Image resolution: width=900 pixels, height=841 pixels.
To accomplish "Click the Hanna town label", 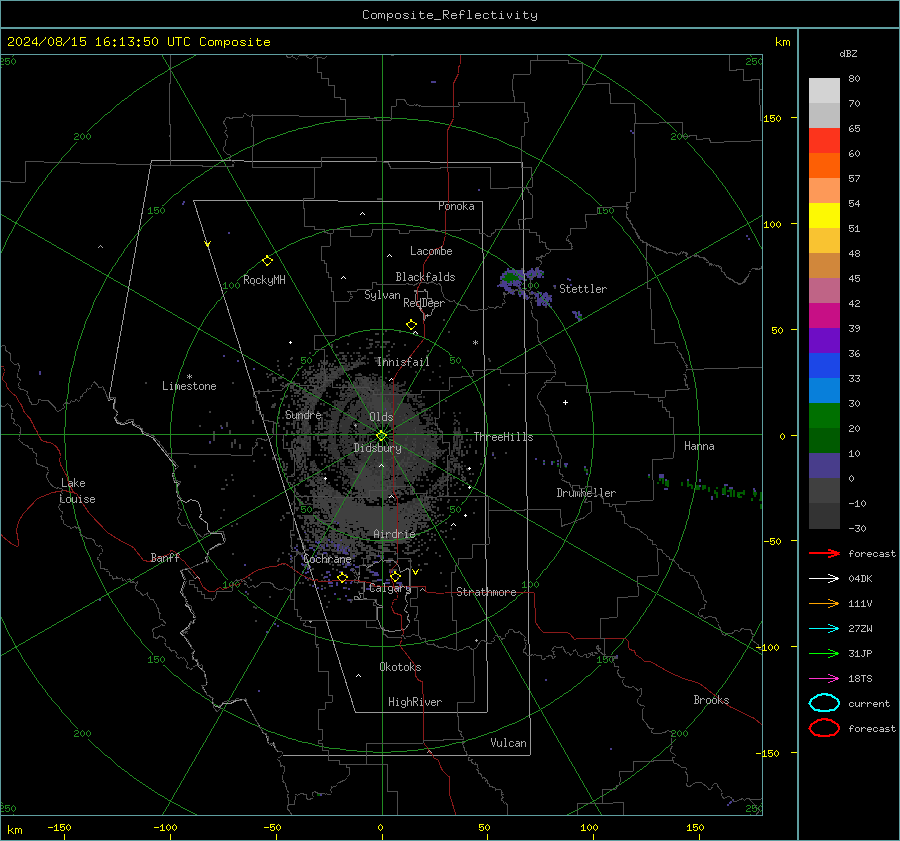I will tap(699, 446).
